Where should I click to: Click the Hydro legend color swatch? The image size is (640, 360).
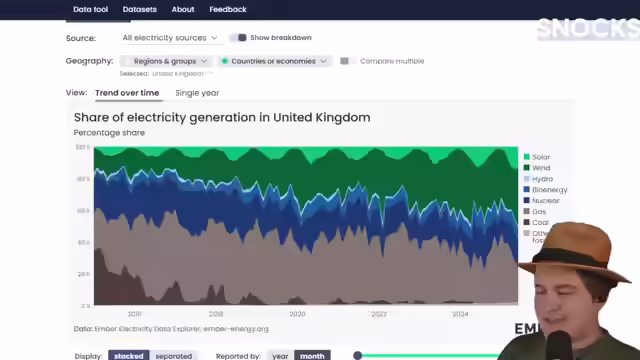click(x=527, y=179)
